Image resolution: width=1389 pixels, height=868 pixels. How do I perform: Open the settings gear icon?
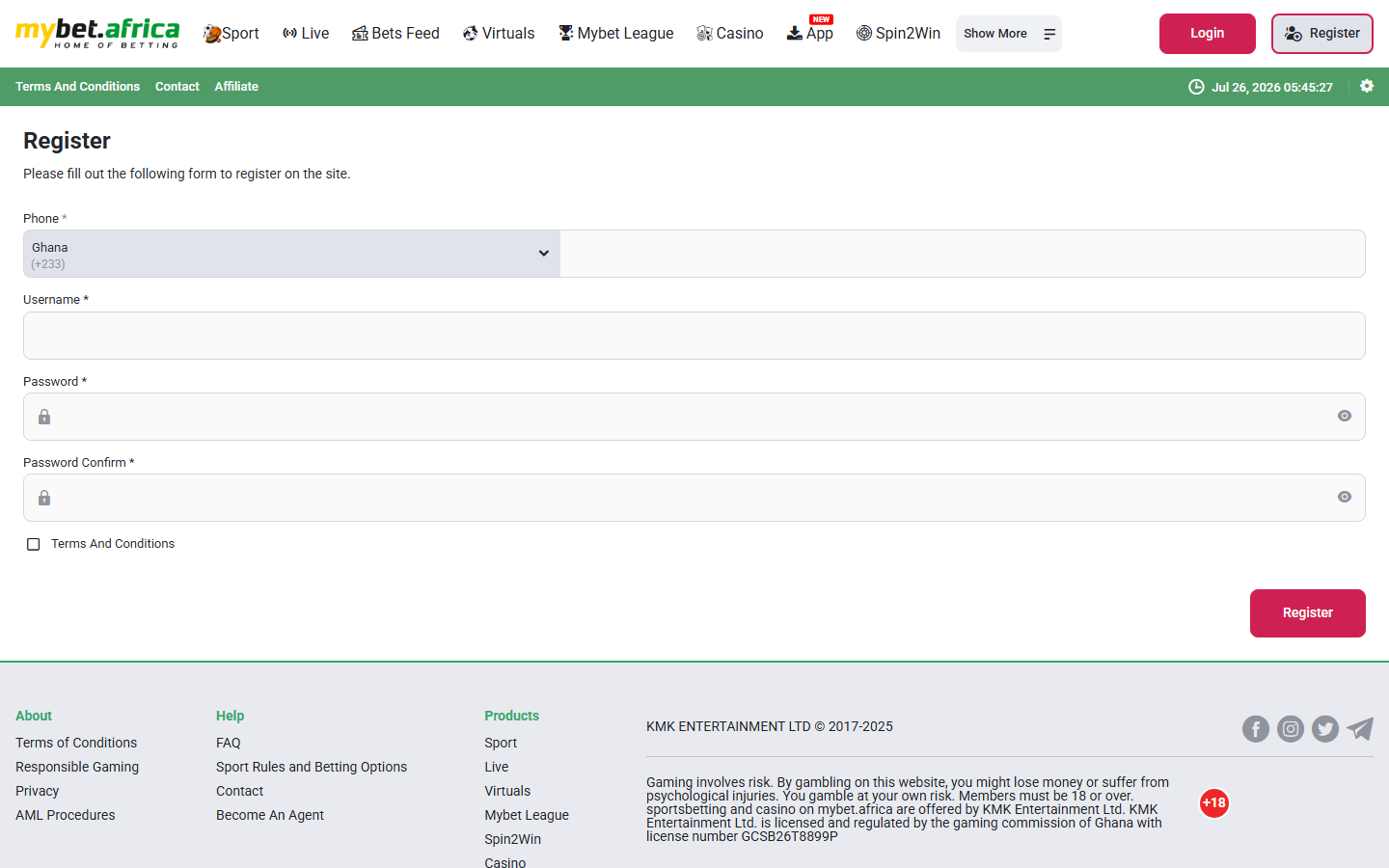1367,86
